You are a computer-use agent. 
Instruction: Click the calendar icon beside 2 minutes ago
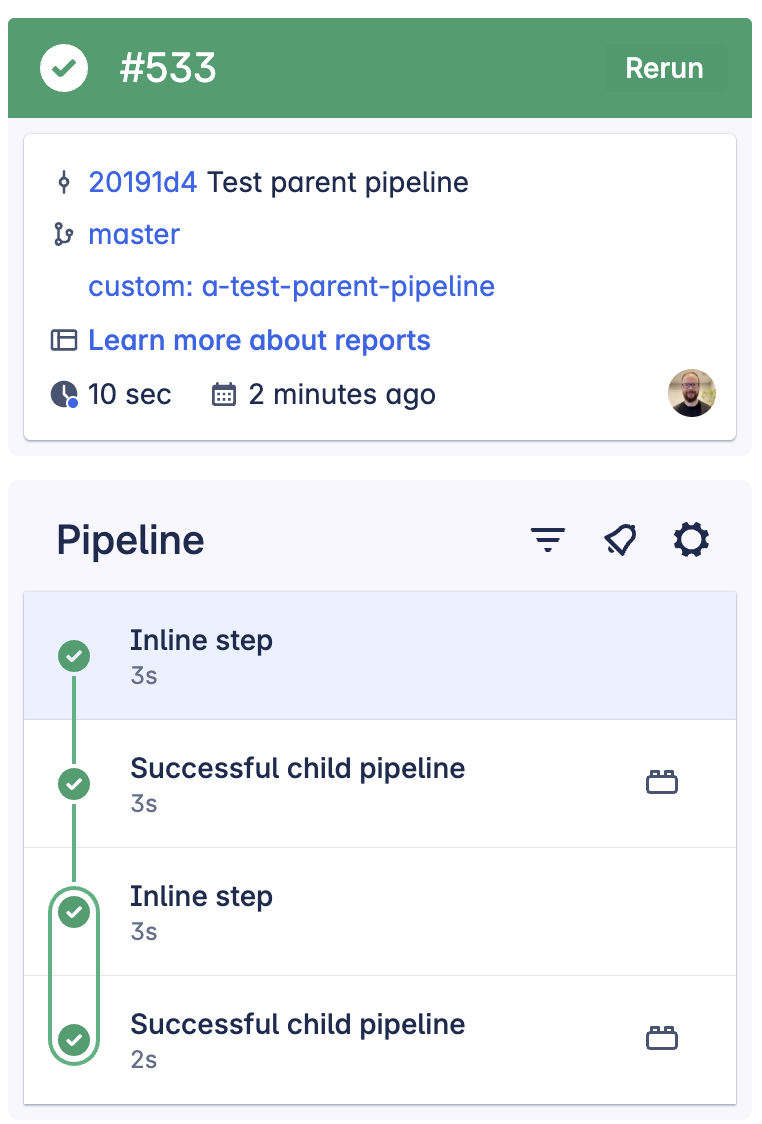222,394
